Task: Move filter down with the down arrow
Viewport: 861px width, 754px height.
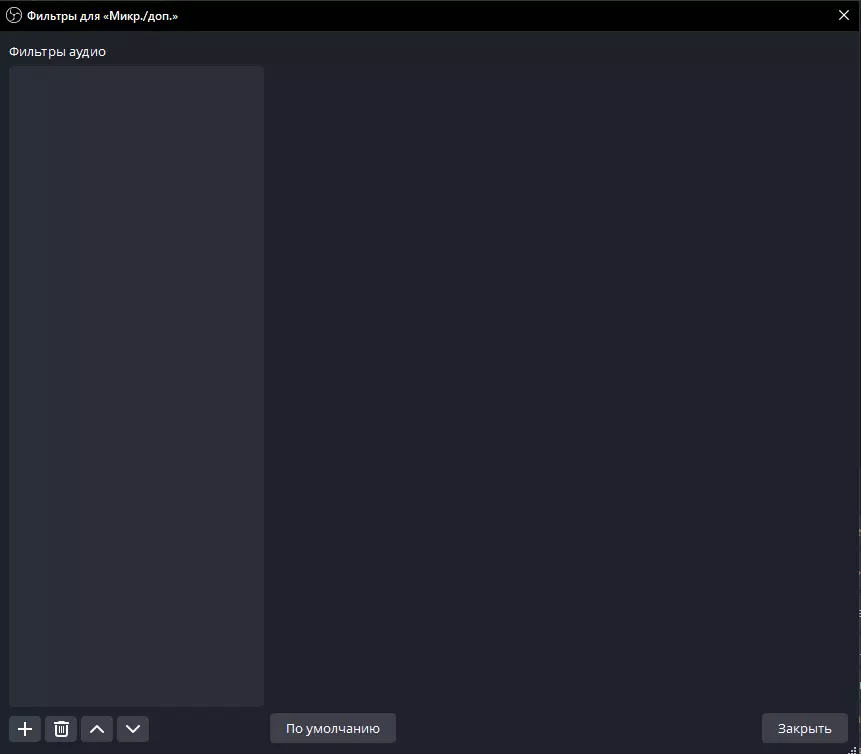Action: click(133, 729)
